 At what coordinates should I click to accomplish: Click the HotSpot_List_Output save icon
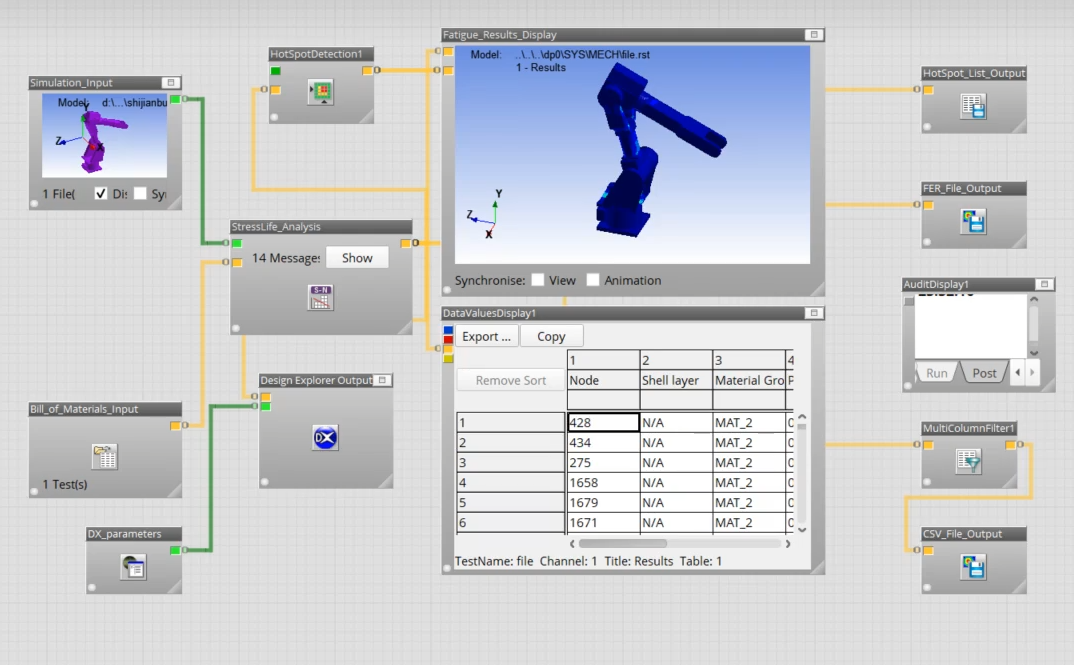[x=973, y=106]
